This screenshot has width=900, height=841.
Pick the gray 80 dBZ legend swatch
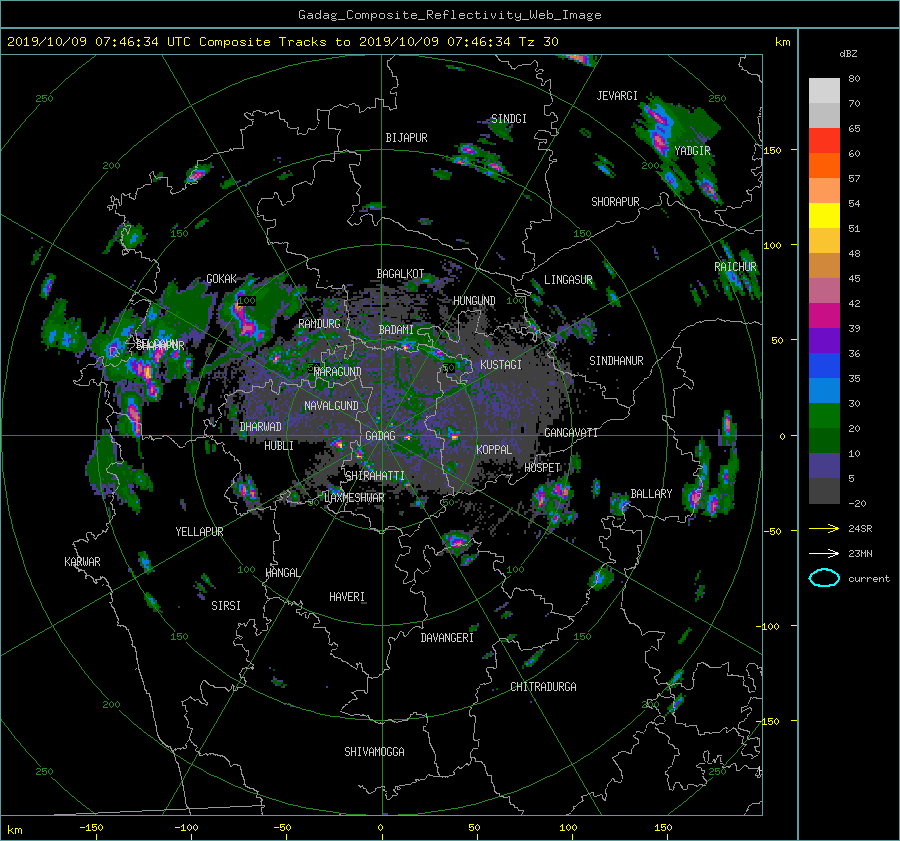(x=824, y=90)
